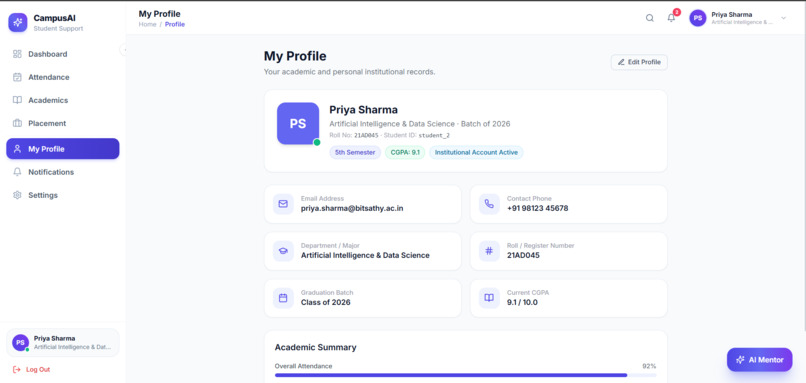The width and height of the screenshot is (806, 383).
Task: Open the AI Mentor floating button
Action: [x=760, y=360]
